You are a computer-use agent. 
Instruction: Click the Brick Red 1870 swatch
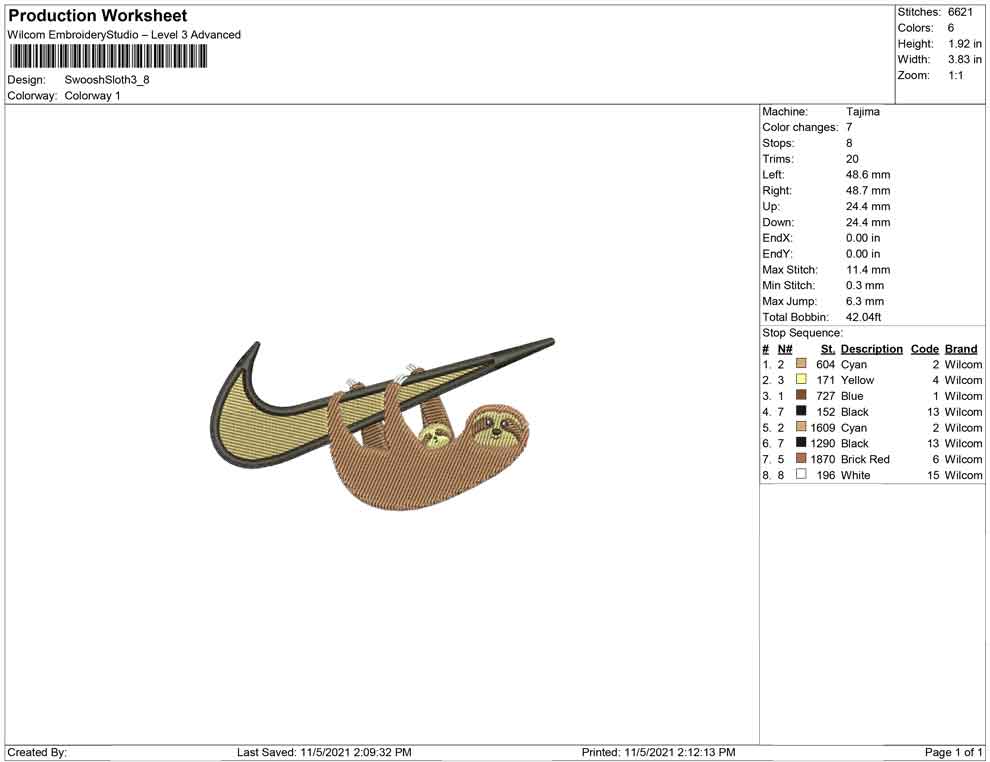801,458
